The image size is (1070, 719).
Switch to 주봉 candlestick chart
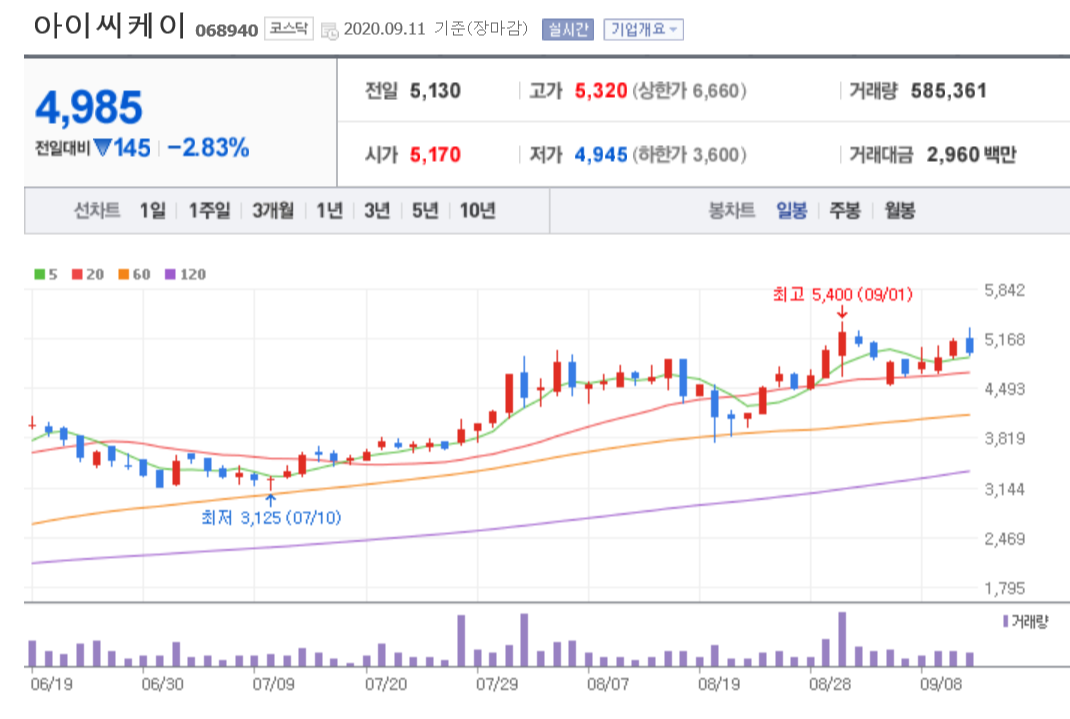click(845, 210)
